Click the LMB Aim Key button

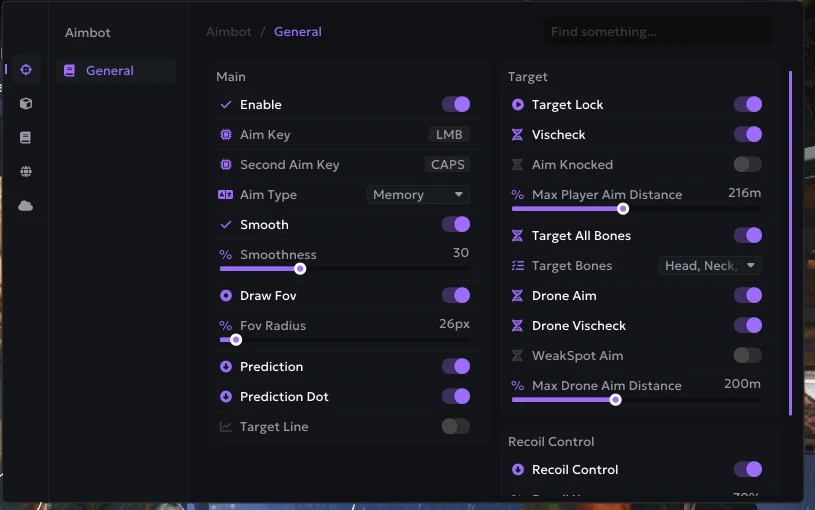coord(449,135)
